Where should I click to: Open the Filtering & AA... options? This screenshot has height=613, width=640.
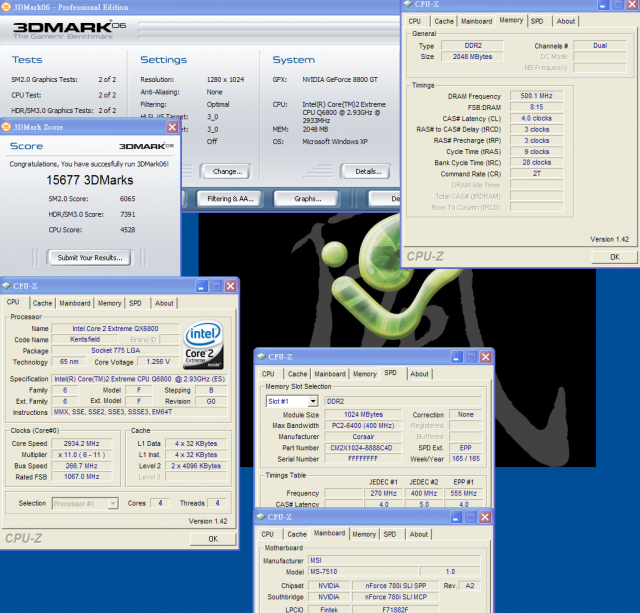tap(230, 199)
